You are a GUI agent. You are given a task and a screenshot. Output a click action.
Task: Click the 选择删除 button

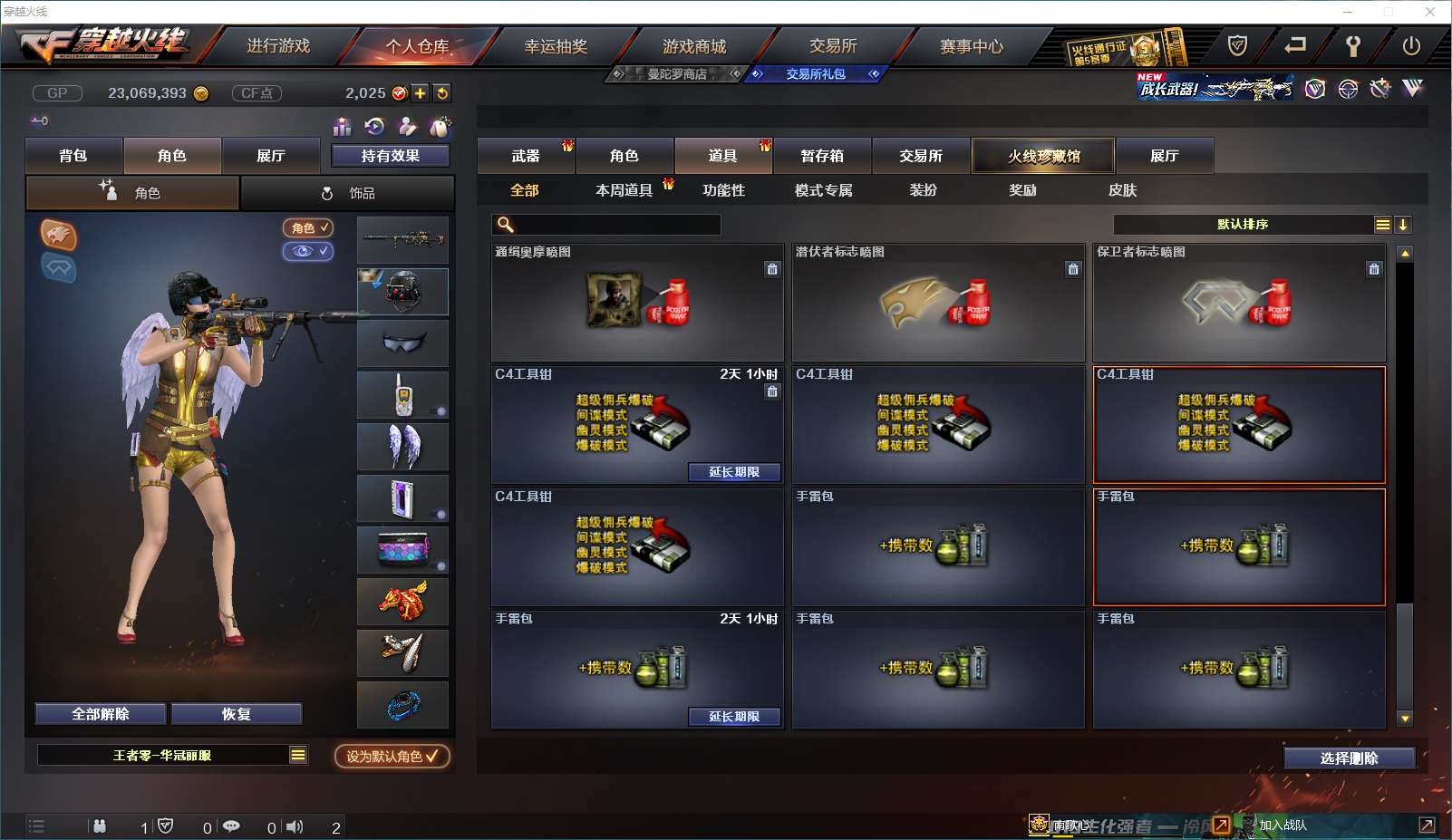[x=1350, y=758]
